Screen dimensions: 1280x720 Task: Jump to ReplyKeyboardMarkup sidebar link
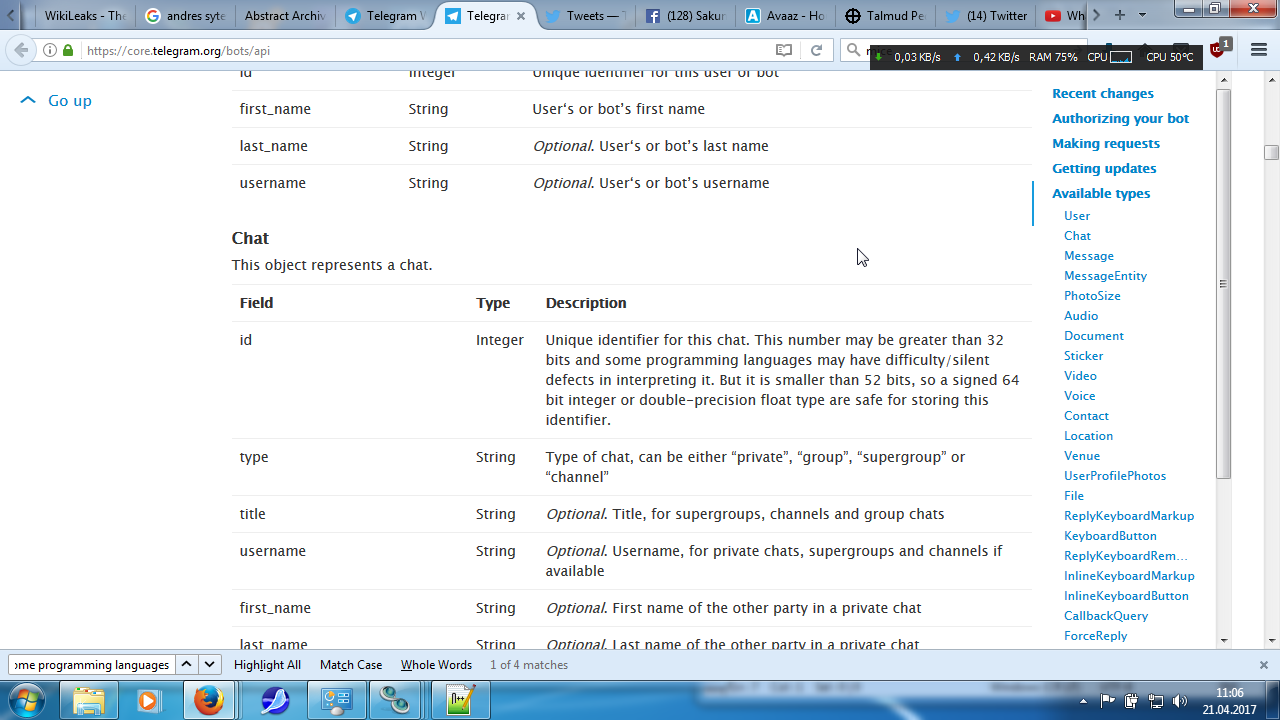[x=1129, y=516]
